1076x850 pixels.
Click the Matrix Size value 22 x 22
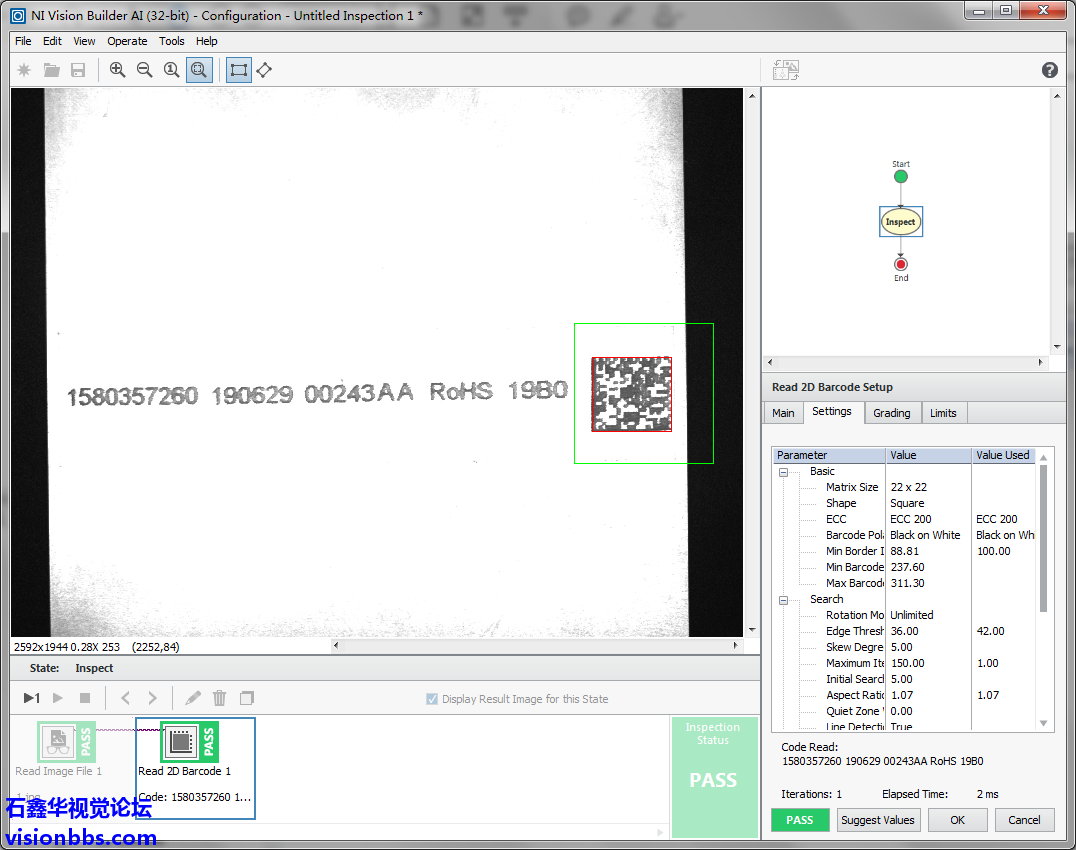pos(909,487)
